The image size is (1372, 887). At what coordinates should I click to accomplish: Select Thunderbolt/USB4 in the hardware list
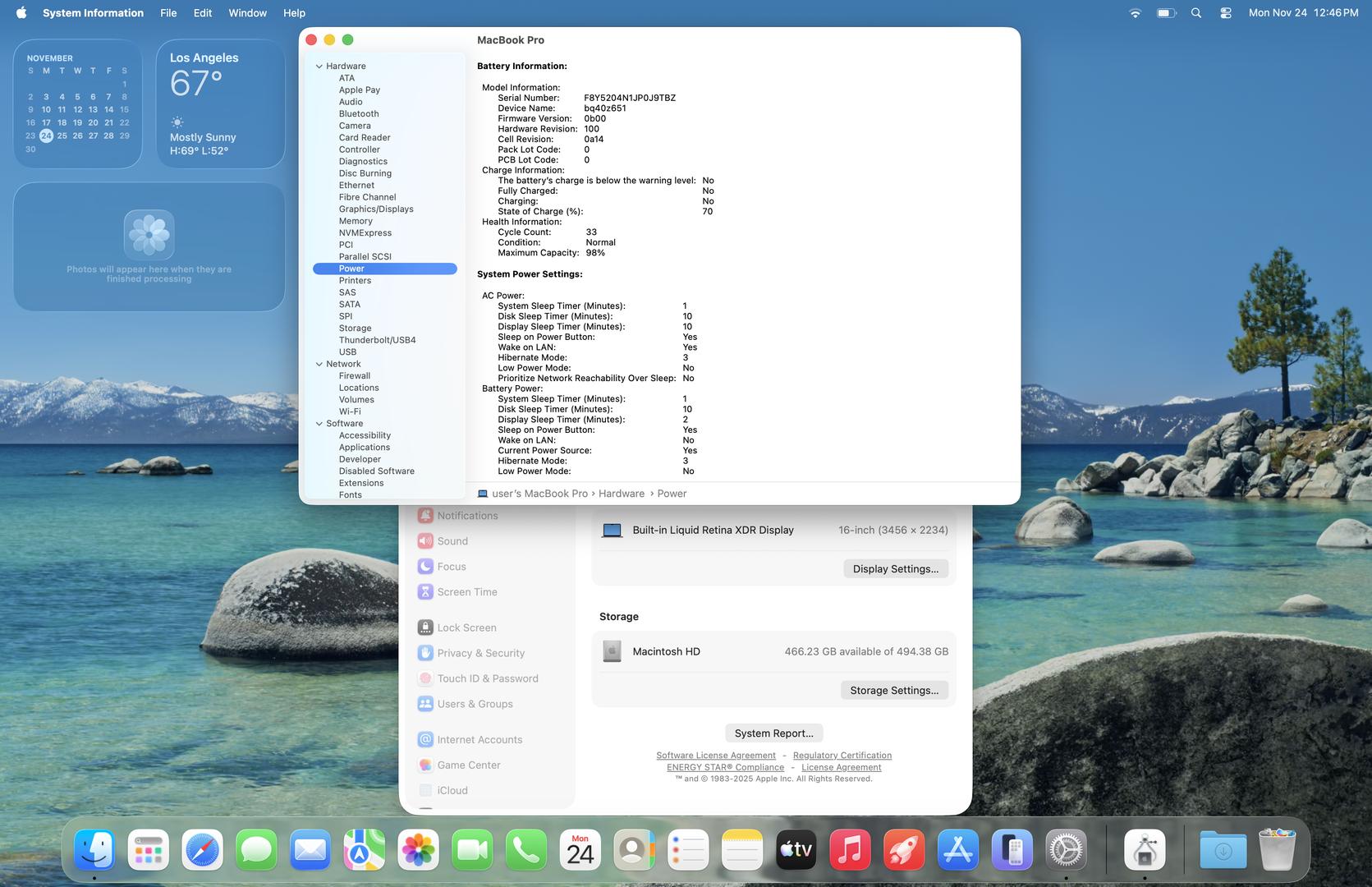[x=377, y=340]
